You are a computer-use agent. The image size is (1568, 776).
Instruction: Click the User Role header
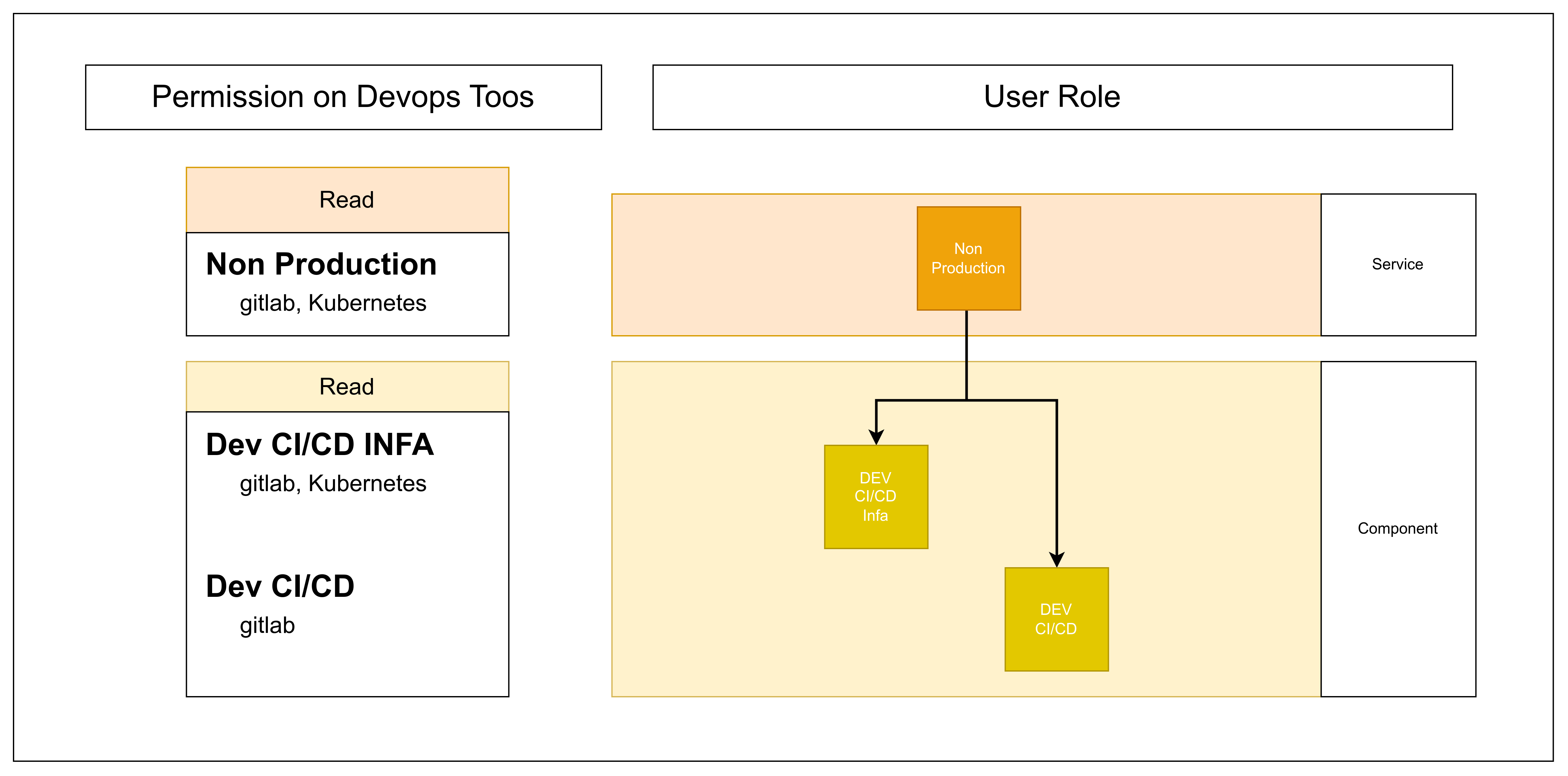coord(1053,97)
